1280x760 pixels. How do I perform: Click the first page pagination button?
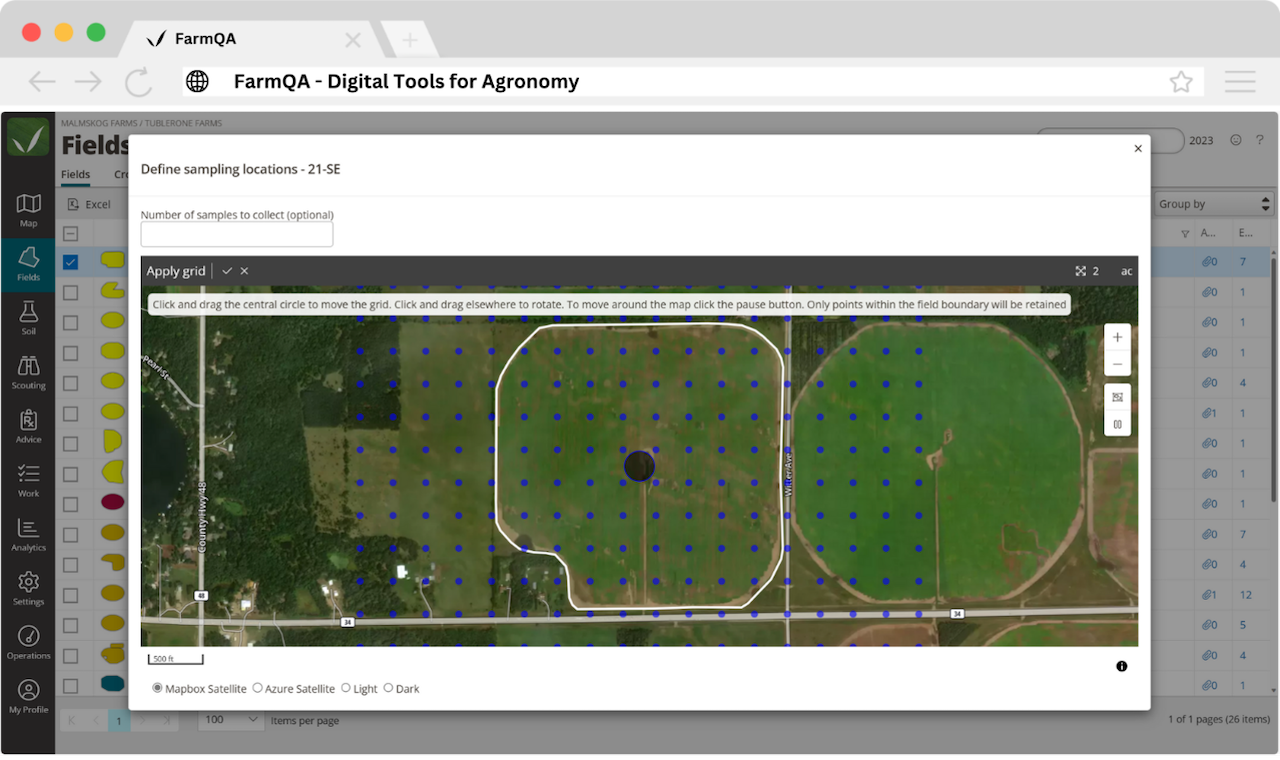[x=72, y=720]
